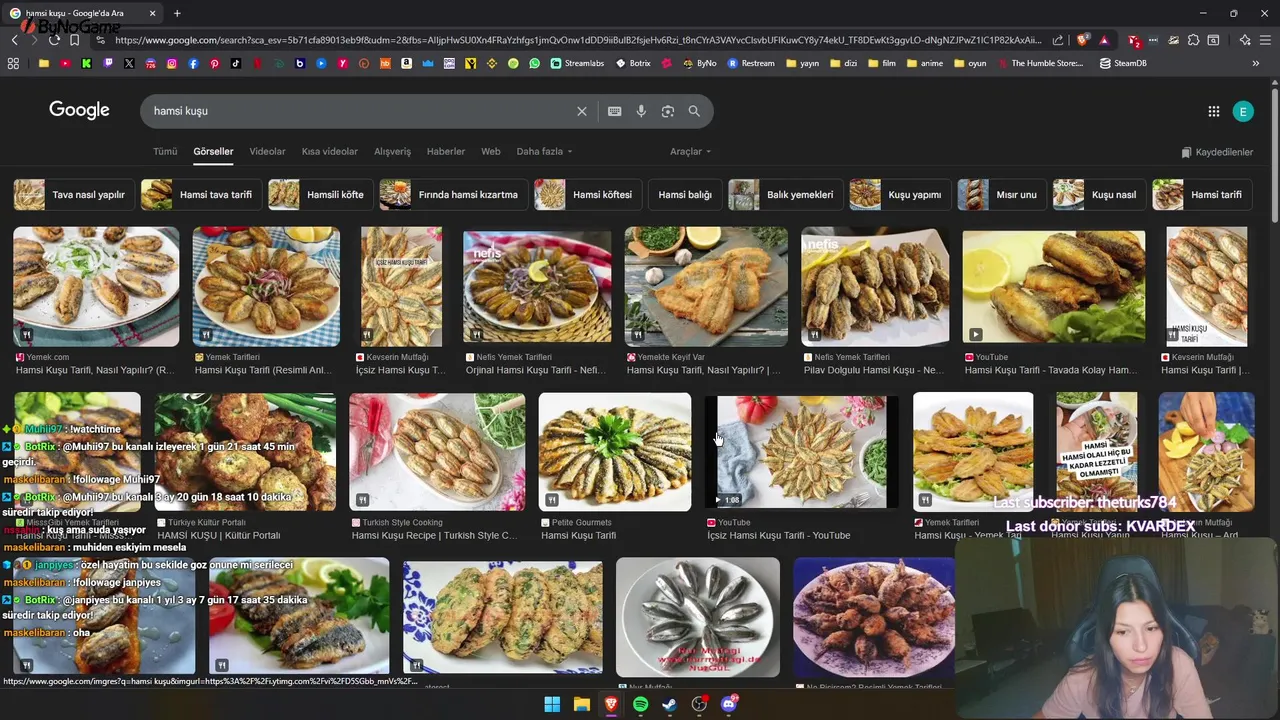Open the Petite Gourmets Hamsi Kuşu thumbnail

point(615,452)
